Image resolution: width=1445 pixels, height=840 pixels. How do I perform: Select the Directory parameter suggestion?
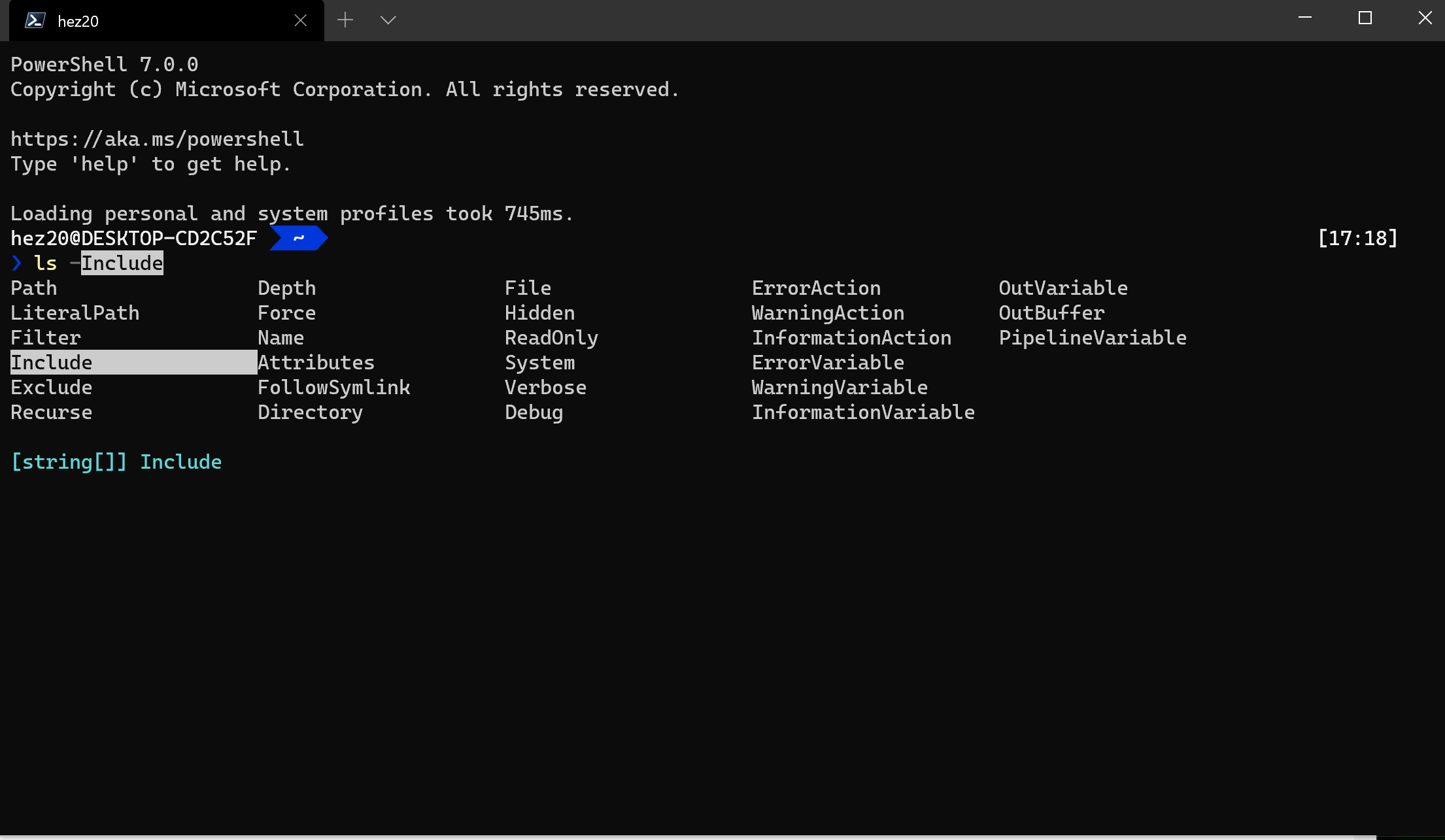point(310,412)
